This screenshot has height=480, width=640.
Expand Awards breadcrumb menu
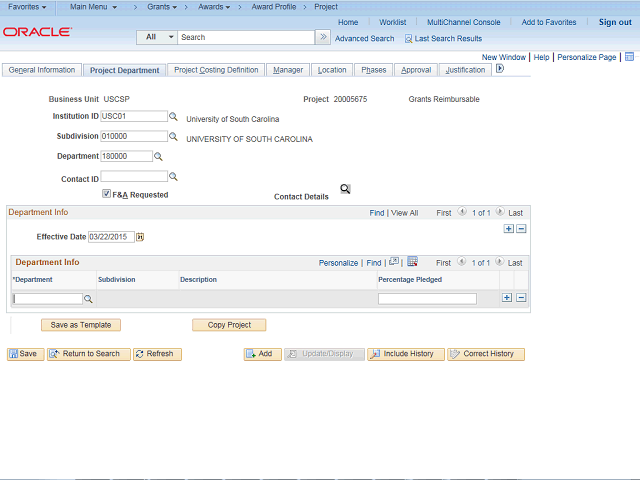coord(214,7)
